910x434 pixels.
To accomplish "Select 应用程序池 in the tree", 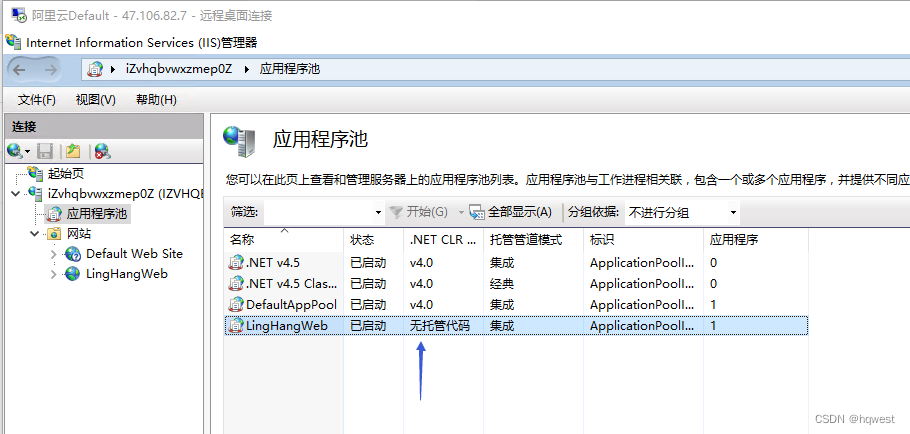I will coord(96,214).
